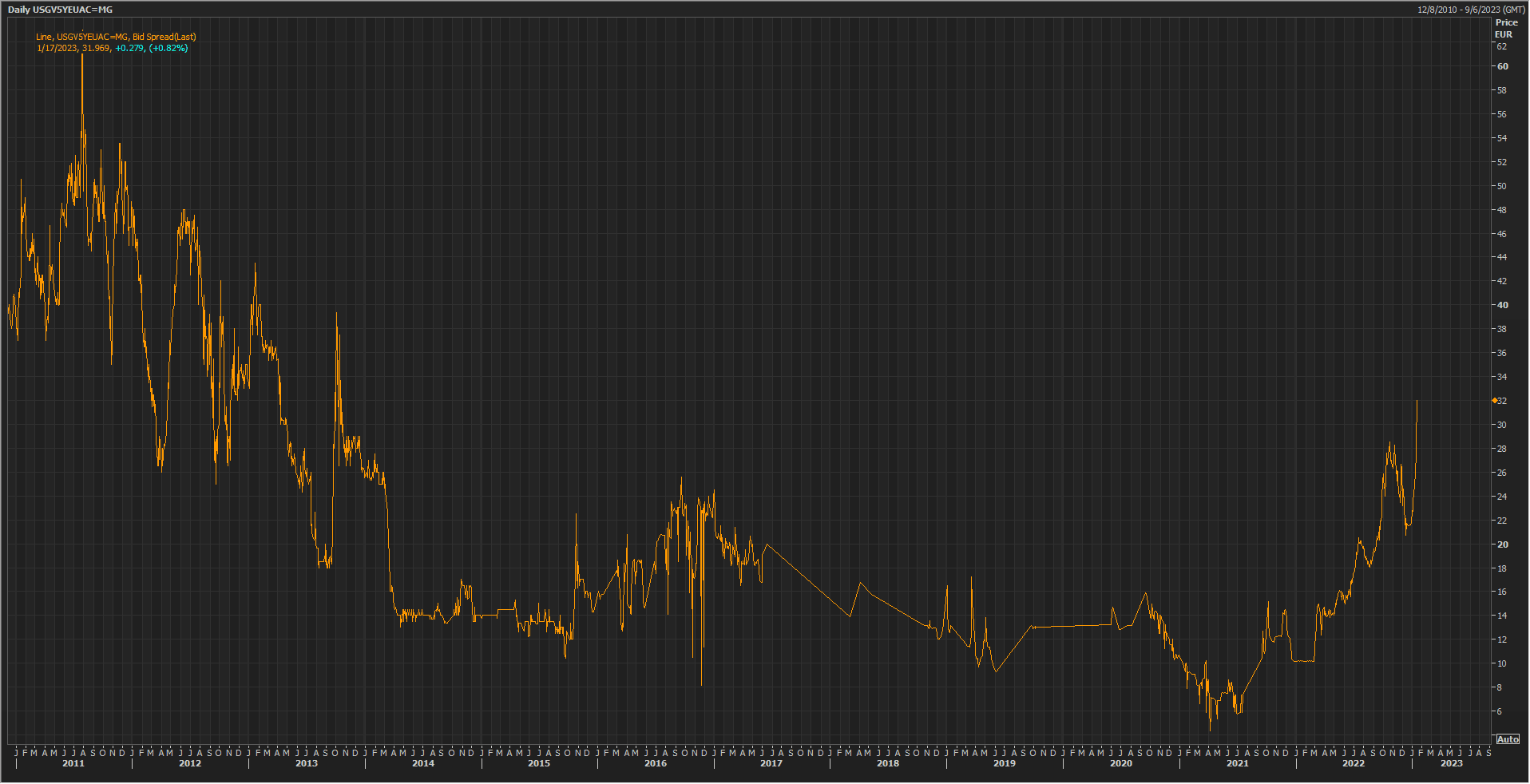
Task: Click the 20 price level on axis
Action: 1502,544
